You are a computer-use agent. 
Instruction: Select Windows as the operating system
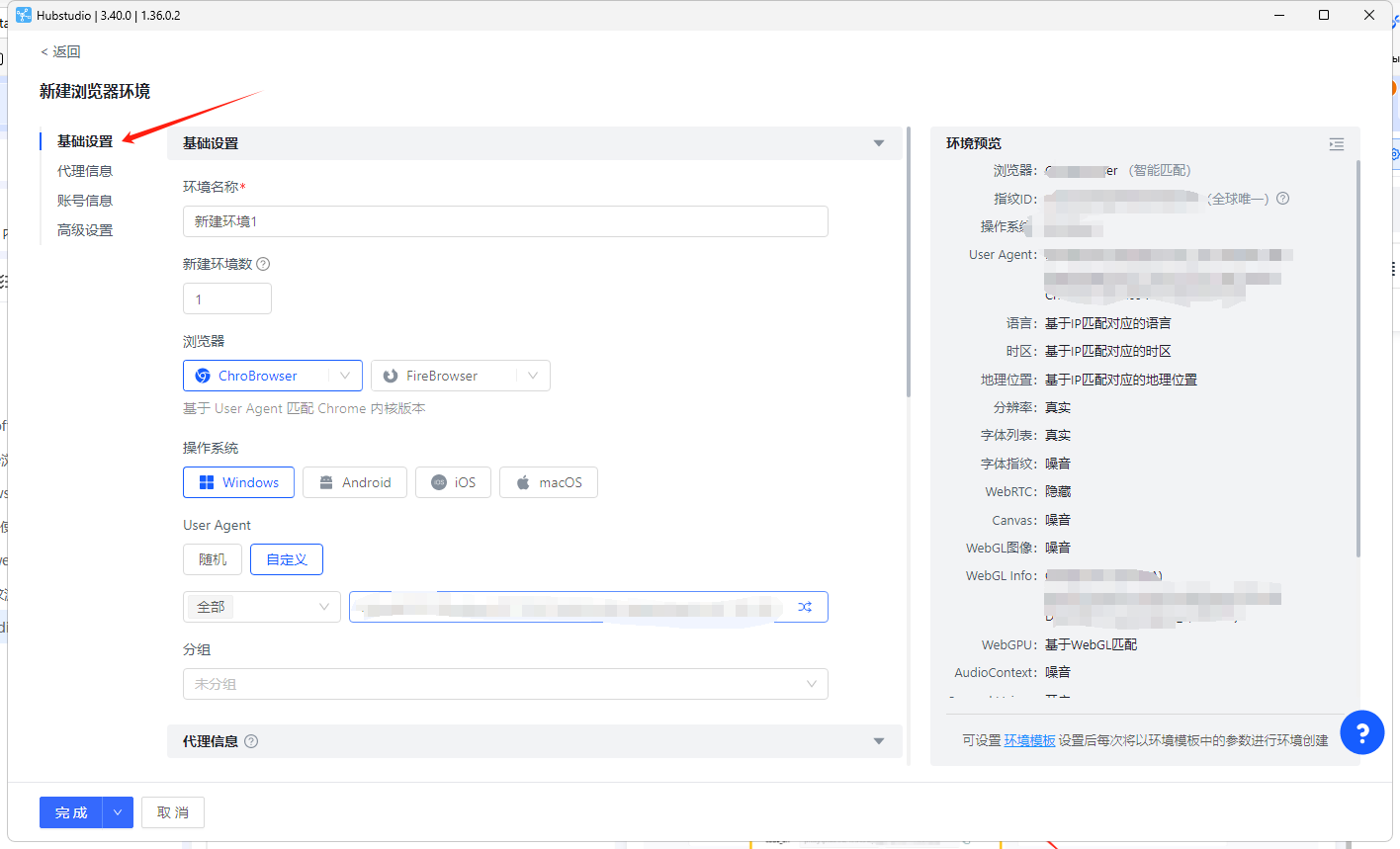click(x=238, y=482)
